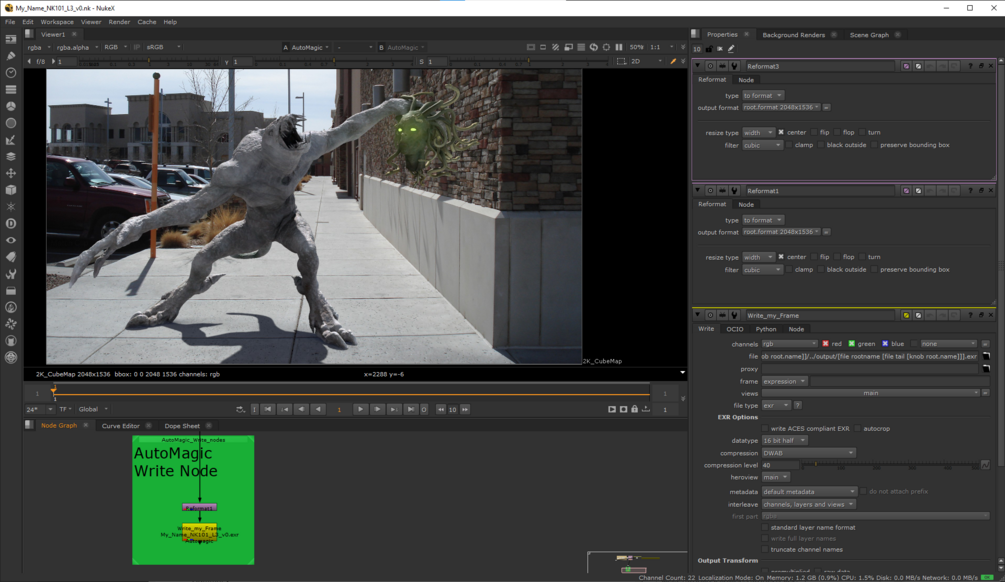Open the file type exr dropdown
The height and width of the screenshot is (582, 1005).
(776, 405)
